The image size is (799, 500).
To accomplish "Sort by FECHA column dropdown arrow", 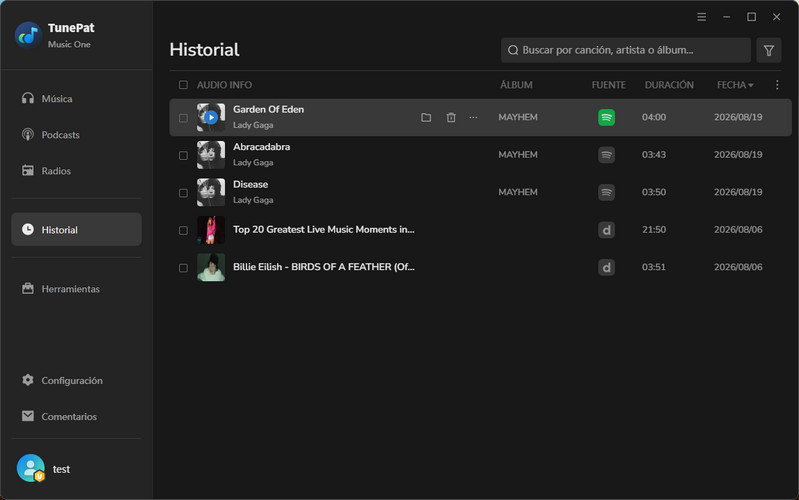I will click(x=751, y=85).
